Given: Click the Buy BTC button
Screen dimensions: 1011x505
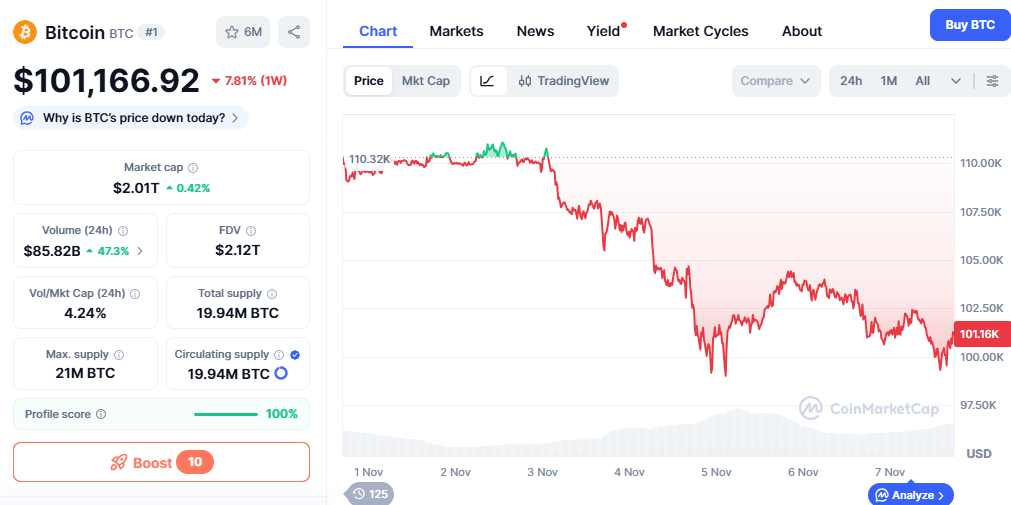Looking at the screenshot, I should click(x=969, y=25).
